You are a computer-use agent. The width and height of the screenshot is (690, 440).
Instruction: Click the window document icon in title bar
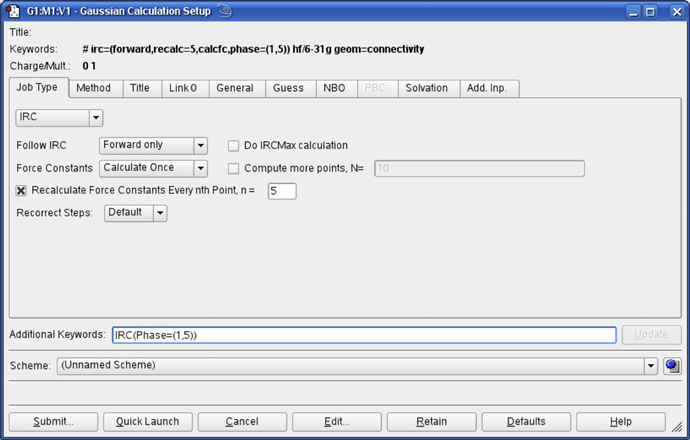pos(13,11)
